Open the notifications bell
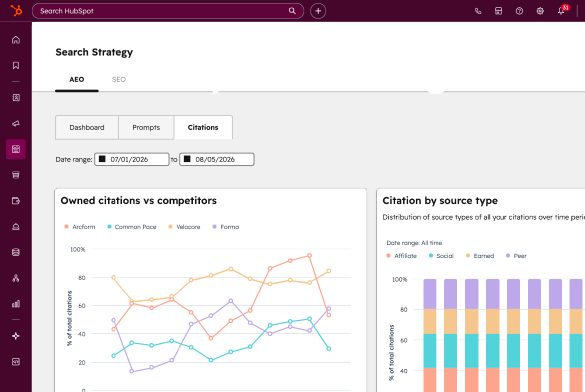Image resolution: width=585 pixels, height=392 pixels. tap(561, 11)
